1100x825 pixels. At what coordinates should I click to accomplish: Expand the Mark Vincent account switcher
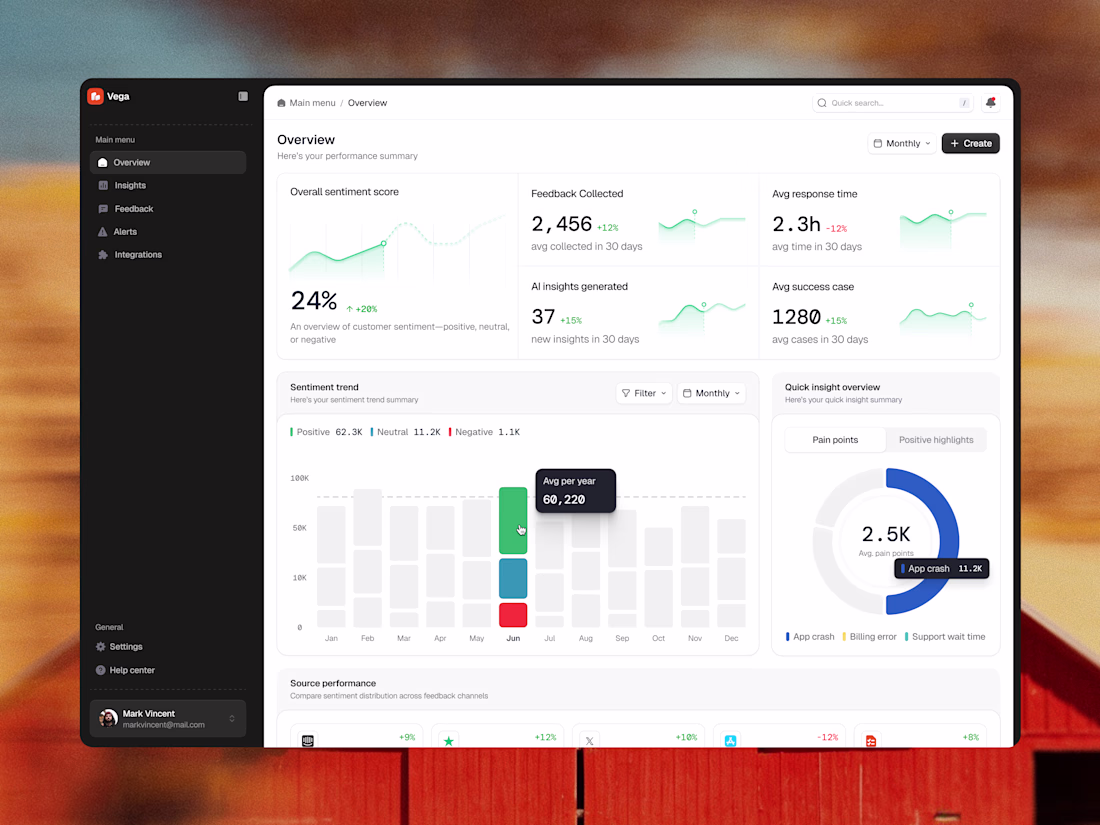(232, 718)
